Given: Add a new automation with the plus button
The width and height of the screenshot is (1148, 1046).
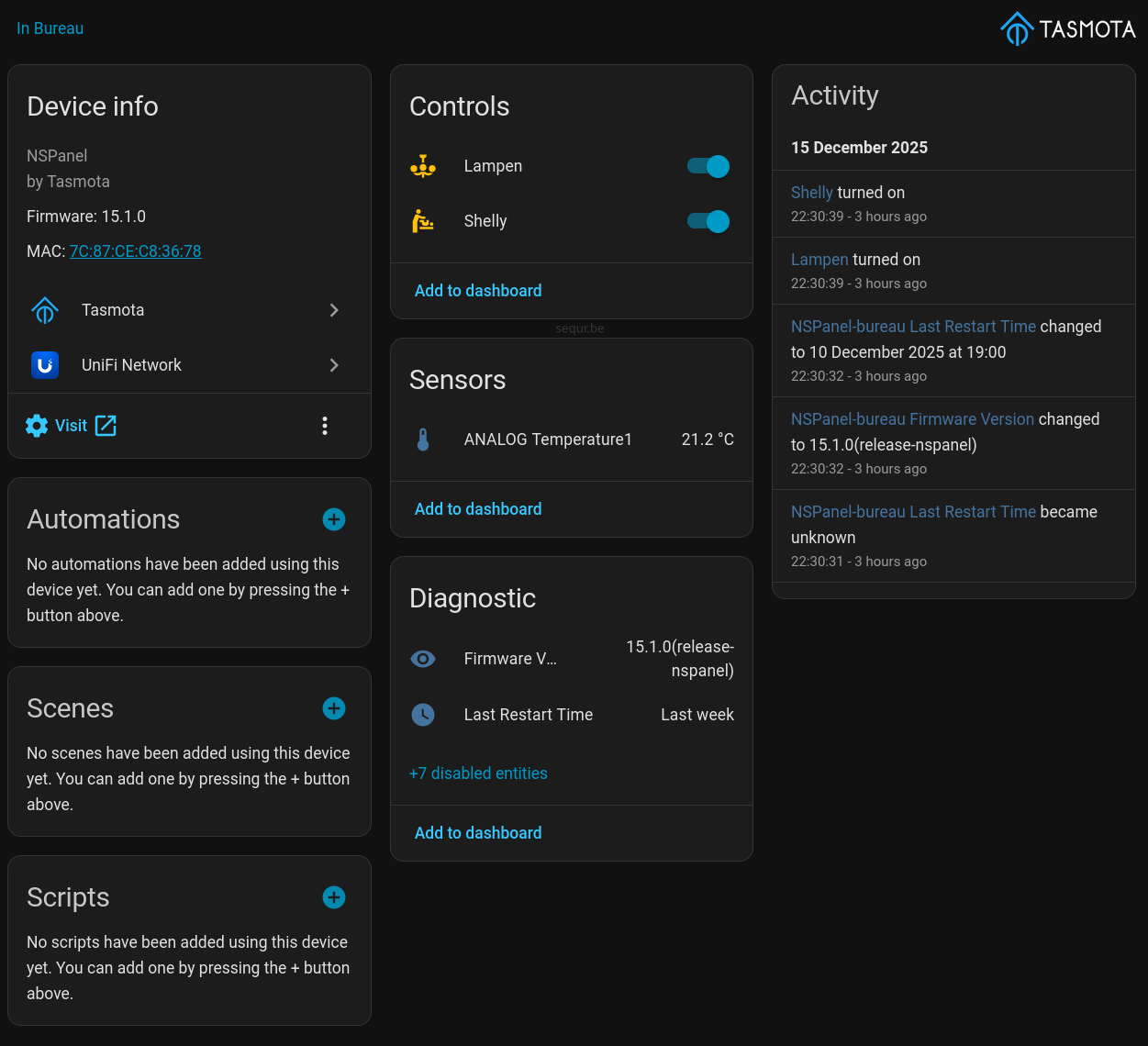Looking at the screenshot, I should click(333, 519).
